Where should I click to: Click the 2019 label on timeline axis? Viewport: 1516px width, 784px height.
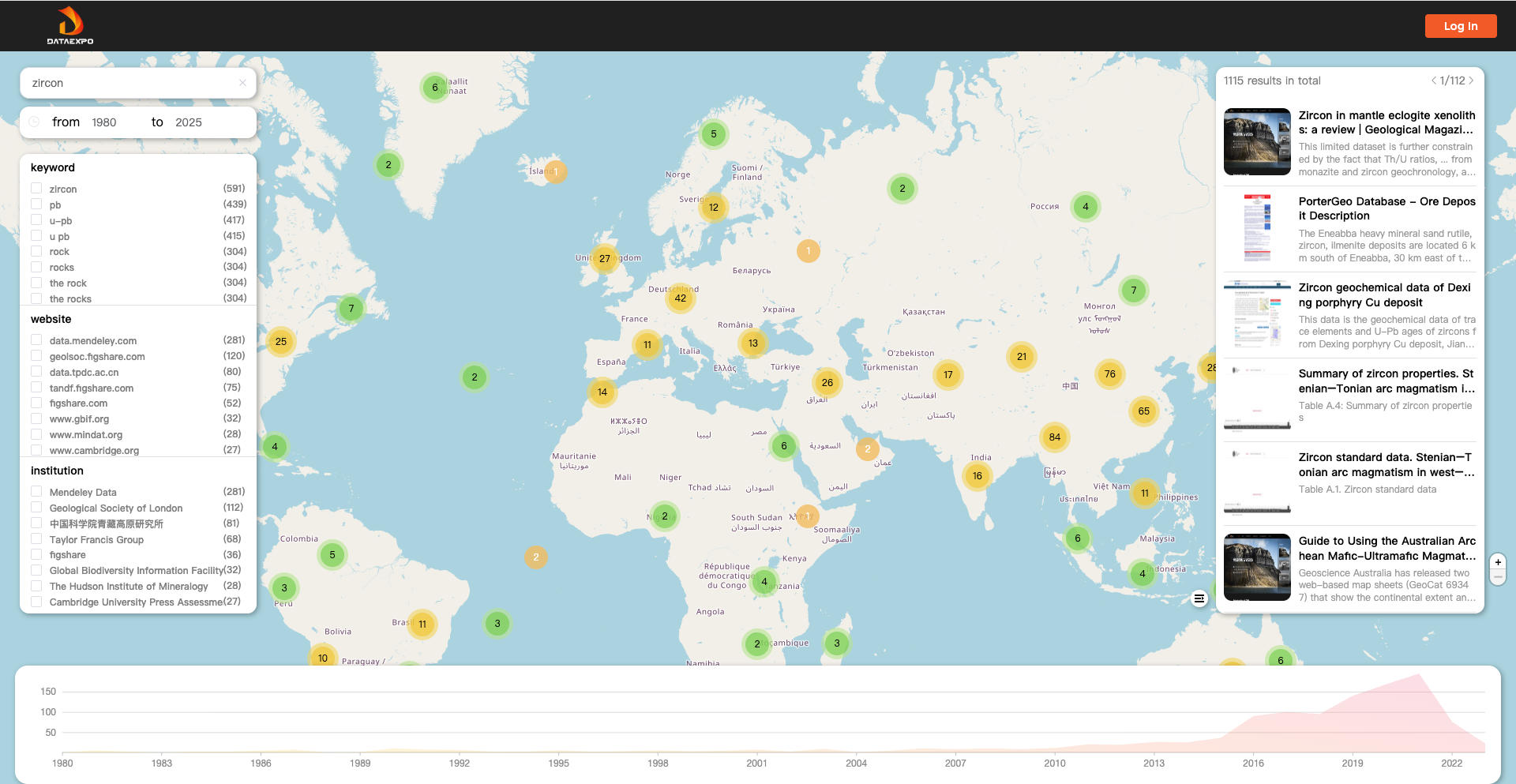[x=1353, y=763]
